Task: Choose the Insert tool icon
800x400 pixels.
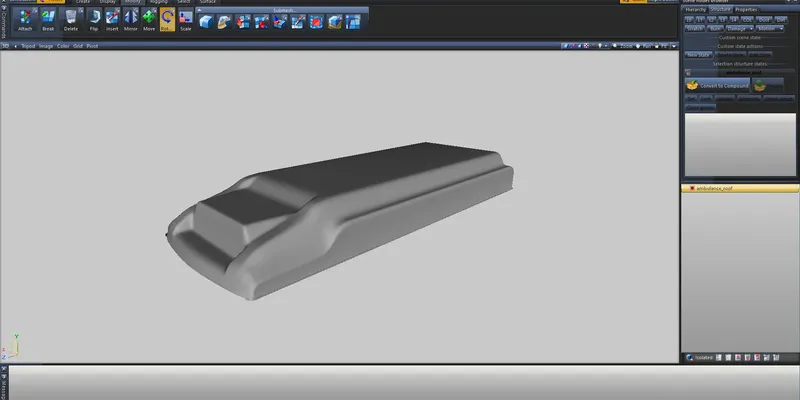Action: point(112,20)
